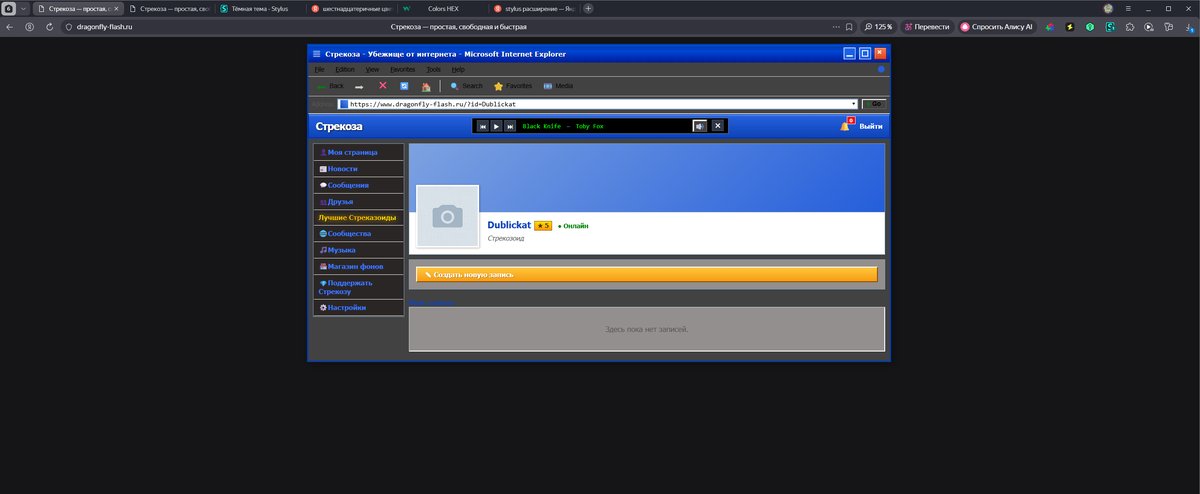Open Моя страница in sidebar
Viewport: 1200px width, 494px height.
pyautogui.click(x=359, y=152)
